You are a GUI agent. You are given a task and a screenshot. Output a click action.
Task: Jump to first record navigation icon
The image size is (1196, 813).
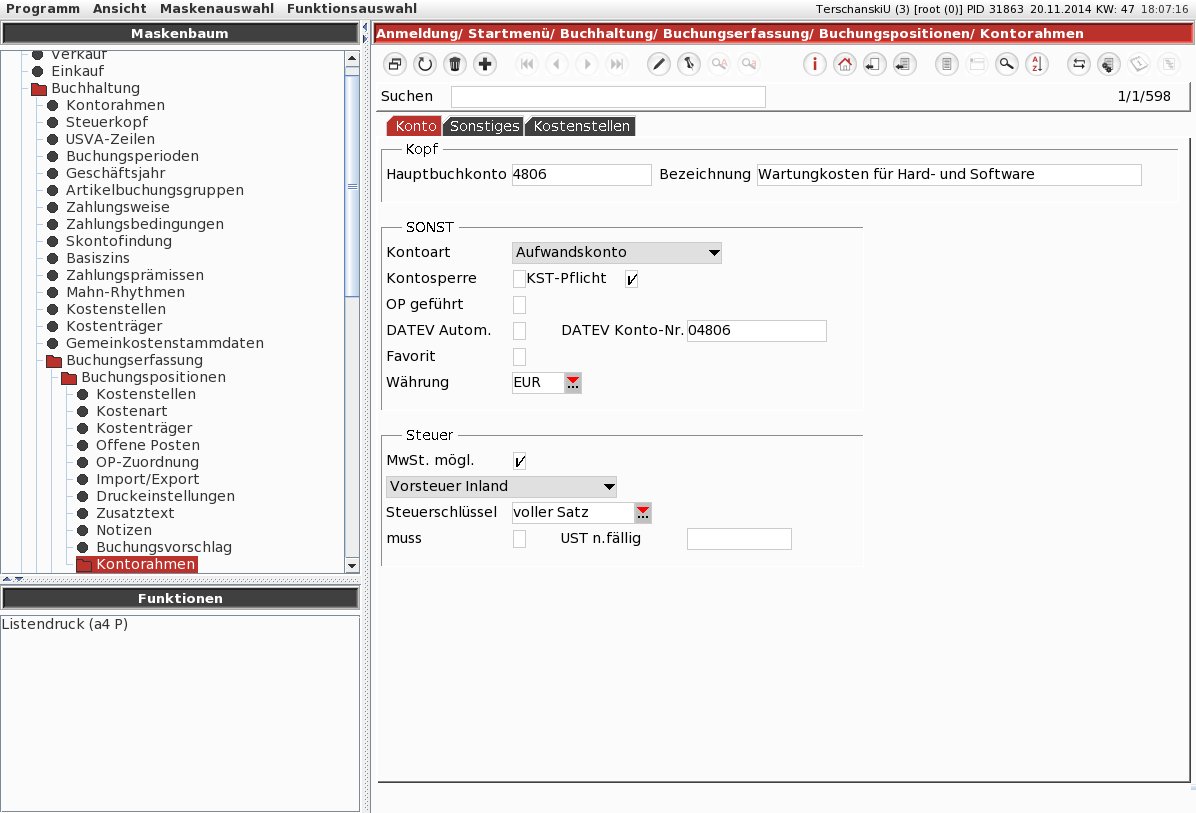[527, 64]
